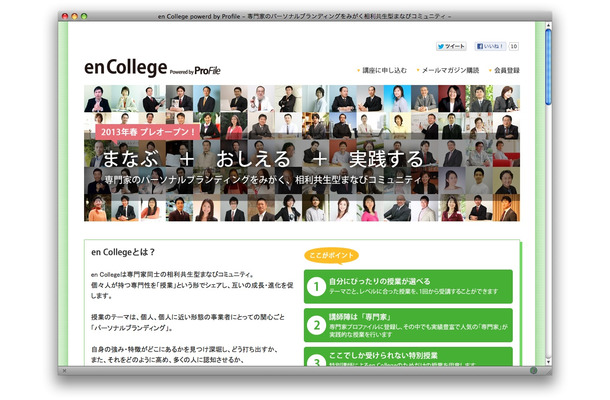
Task: Click the Powered by ProFile logo
Action: click(195, 71)
